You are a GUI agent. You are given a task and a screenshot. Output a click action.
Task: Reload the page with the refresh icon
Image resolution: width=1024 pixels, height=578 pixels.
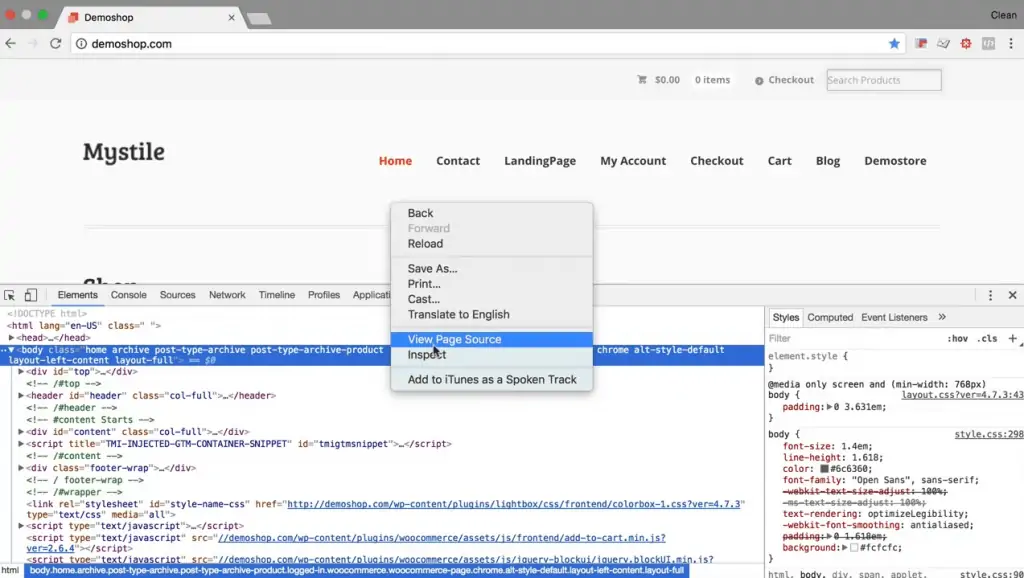(x=56, y=43)
